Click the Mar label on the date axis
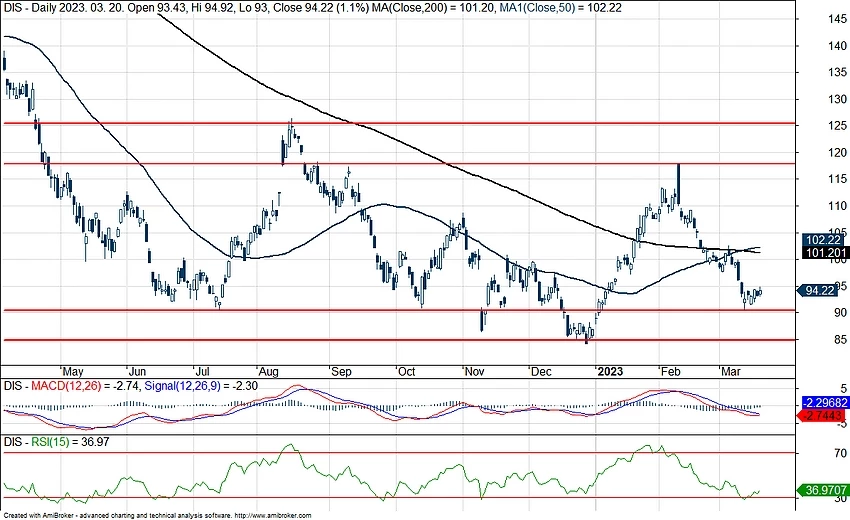The image size is (850, 520). point(731,372)
